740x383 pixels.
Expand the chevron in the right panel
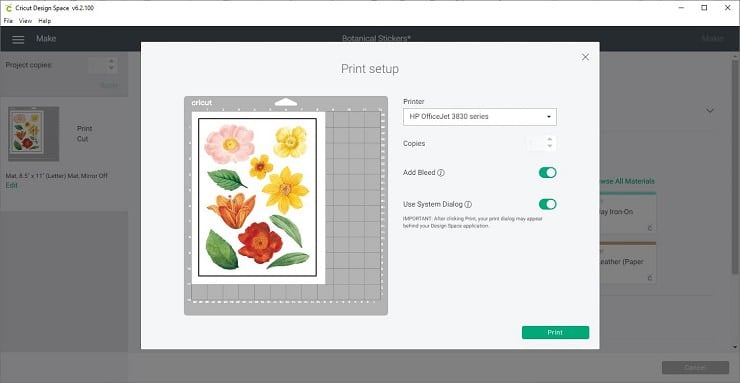click(709, 110)
